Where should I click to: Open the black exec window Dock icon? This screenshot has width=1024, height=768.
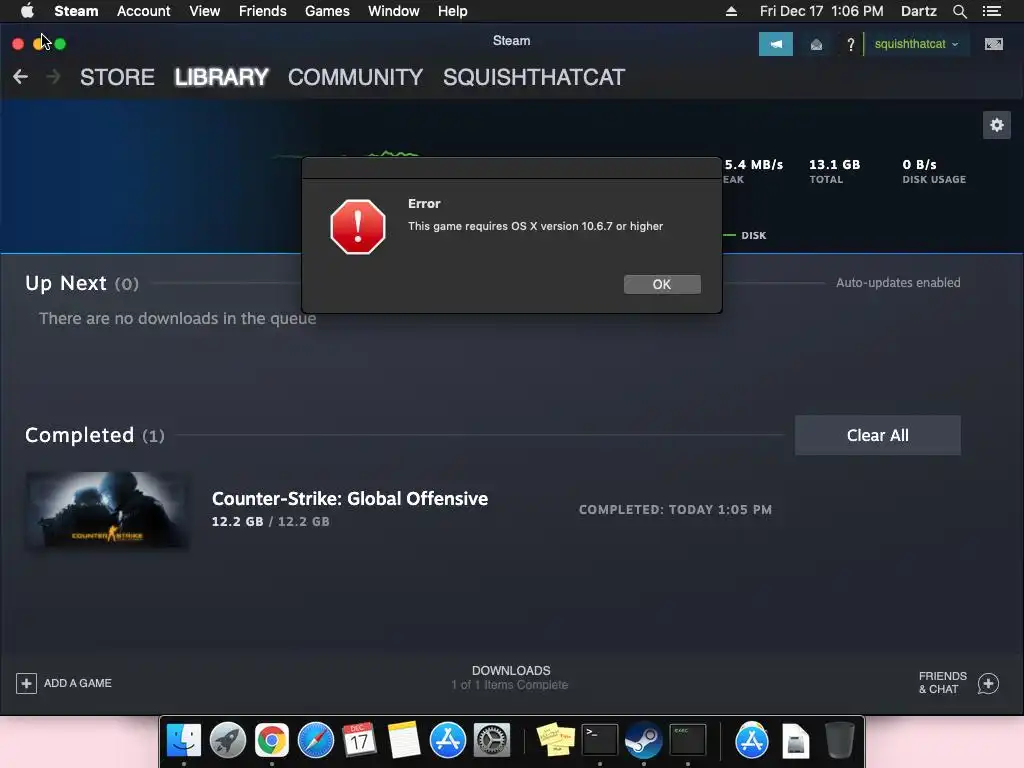tap(688, 740)
